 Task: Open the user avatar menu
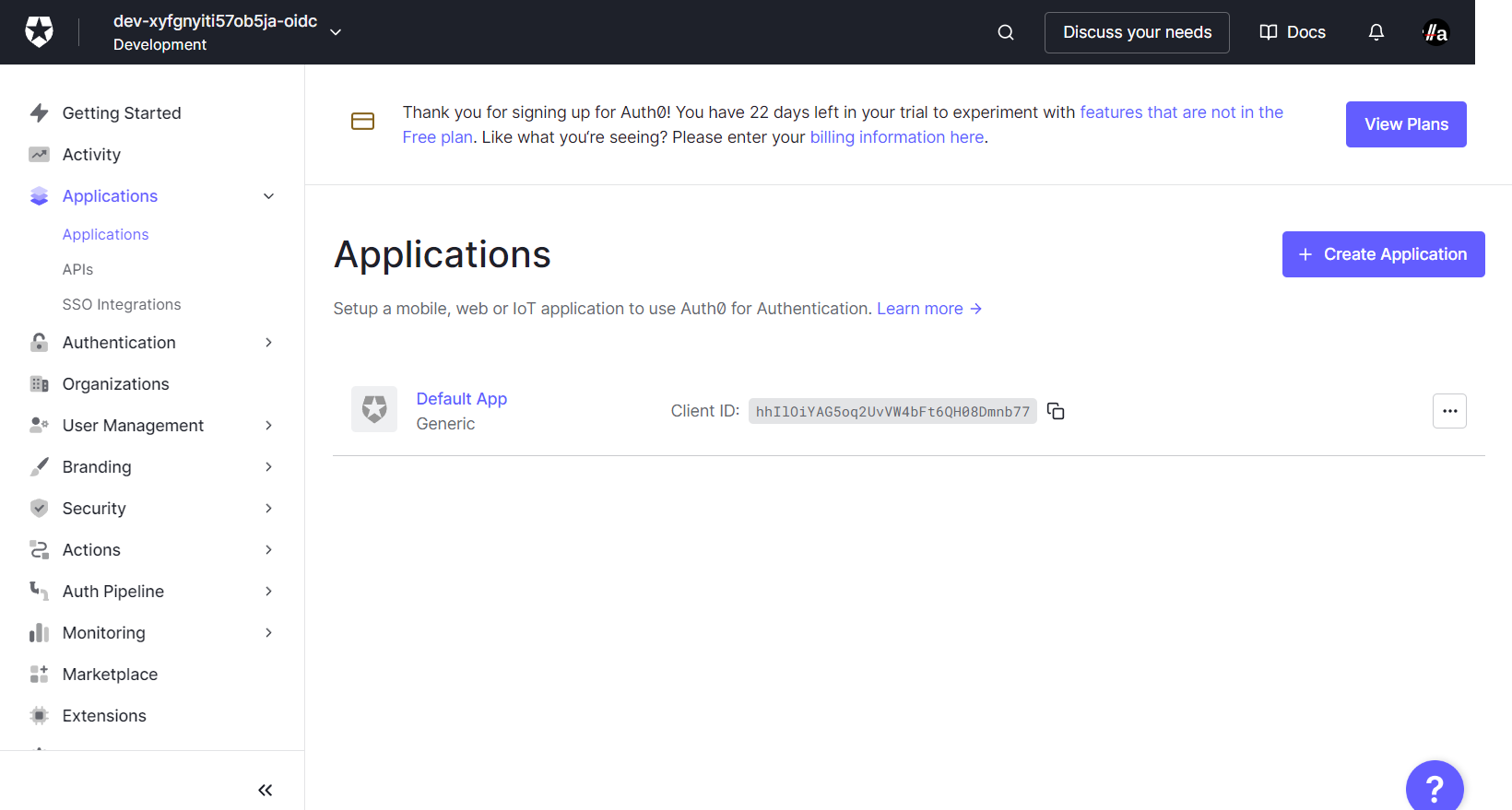[1435, 32]
